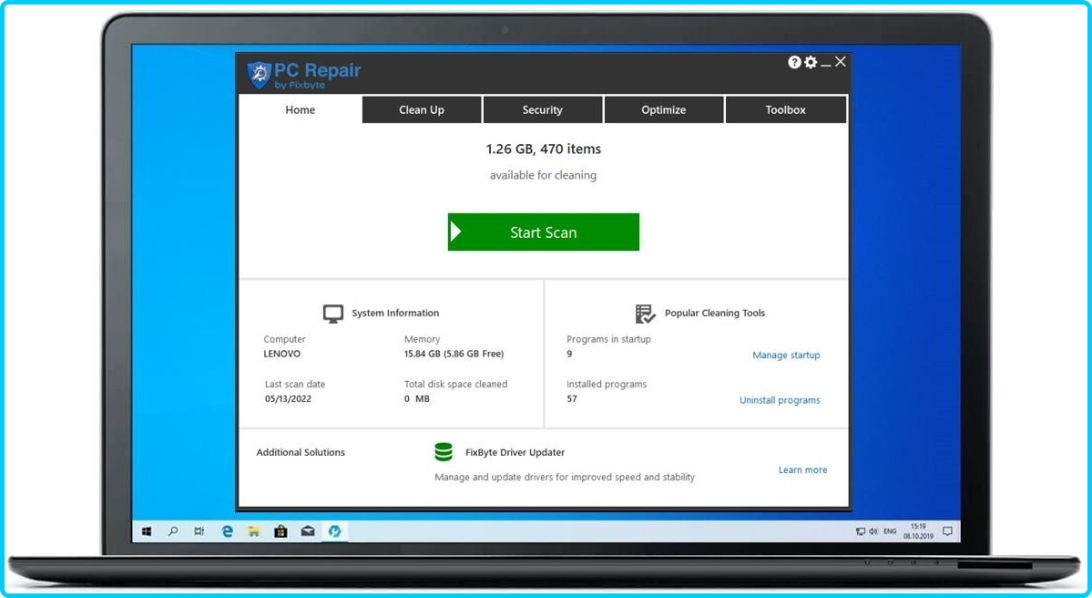Viewport: 1092px width, 598px height.
Task: Open File Explorer from the taskbar
Action: (254, 531)
